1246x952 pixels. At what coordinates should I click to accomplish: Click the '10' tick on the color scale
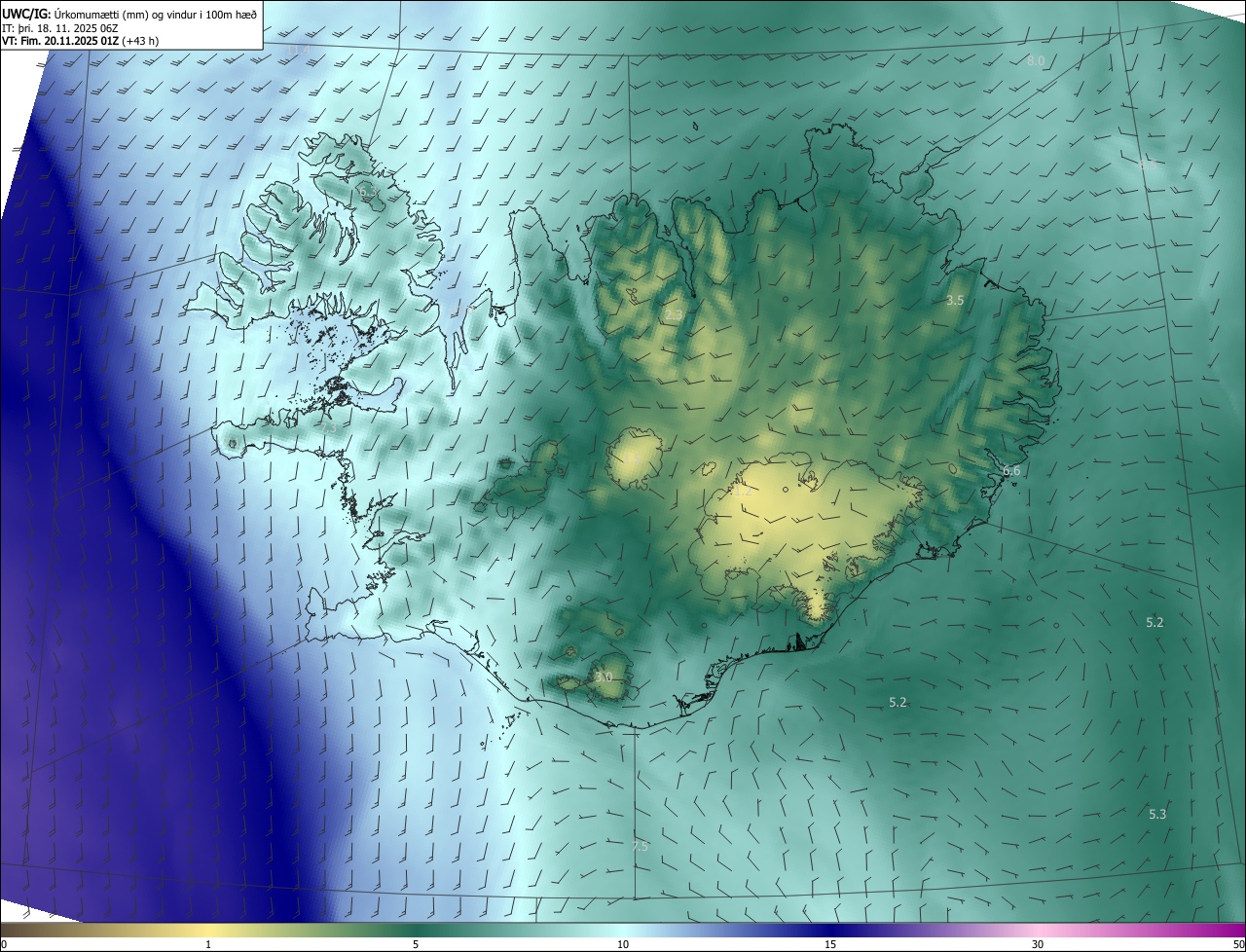[x=623, y=944]
